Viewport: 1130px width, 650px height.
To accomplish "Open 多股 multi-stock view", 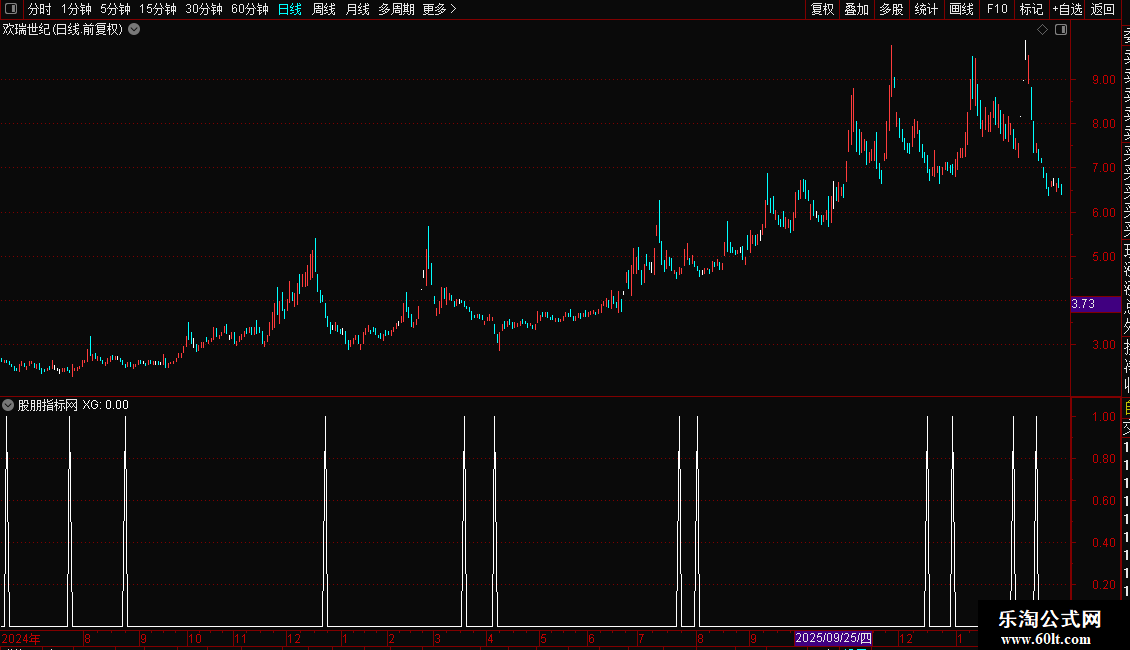I will [891, 9].
